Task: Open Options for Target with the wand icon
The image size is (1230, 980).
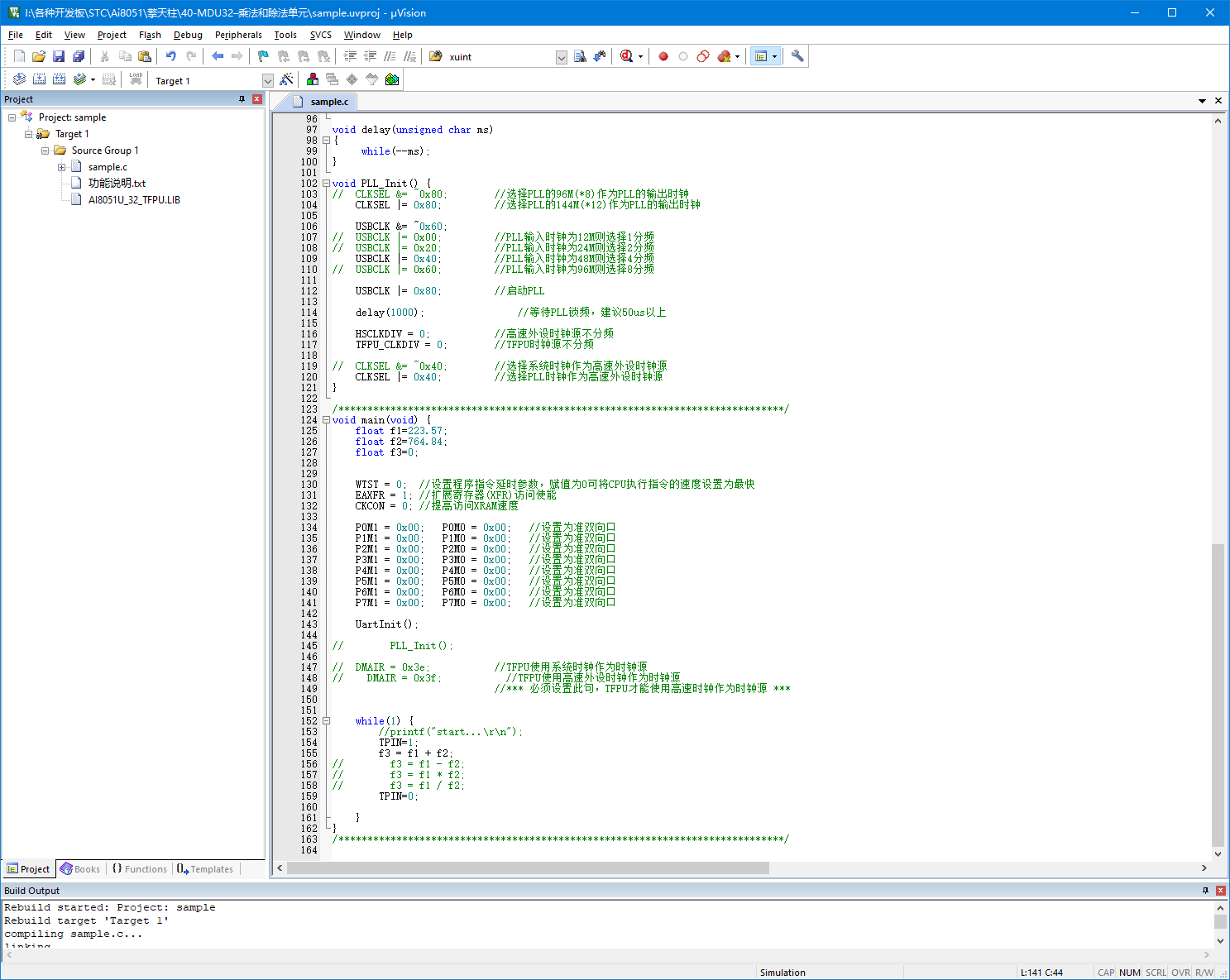Action: (x=286, y=79)
